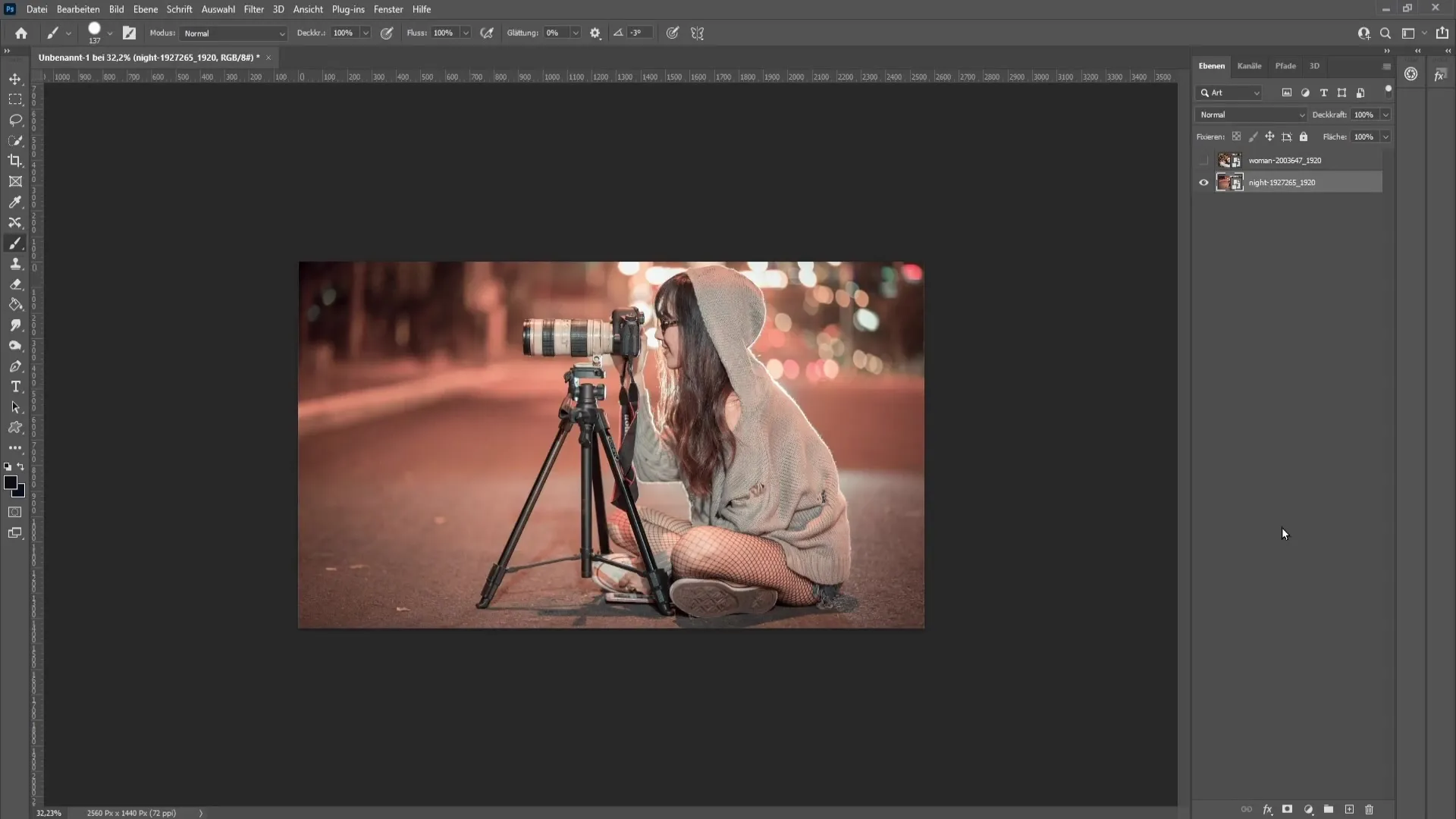Open the Bearbeiten menu
This screenshot has height=819, width=1456.
pyautogui.click(x=78, y=9)
